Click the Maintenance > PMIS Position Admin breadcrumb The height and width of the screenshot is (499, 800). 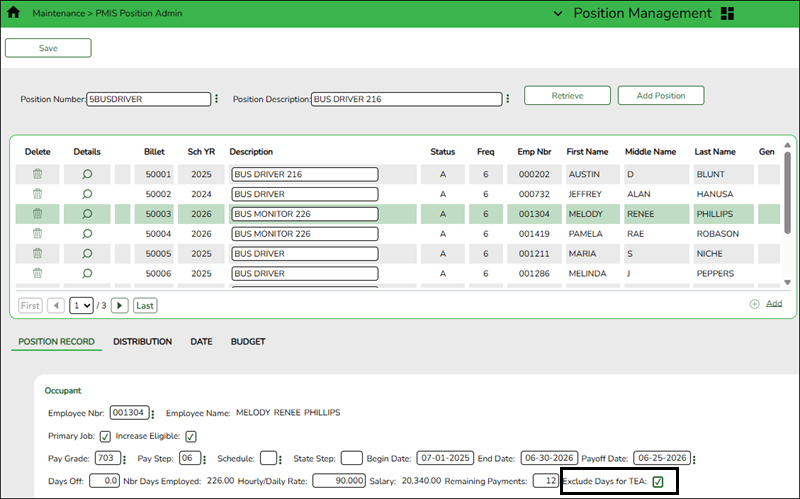point(107,13)
